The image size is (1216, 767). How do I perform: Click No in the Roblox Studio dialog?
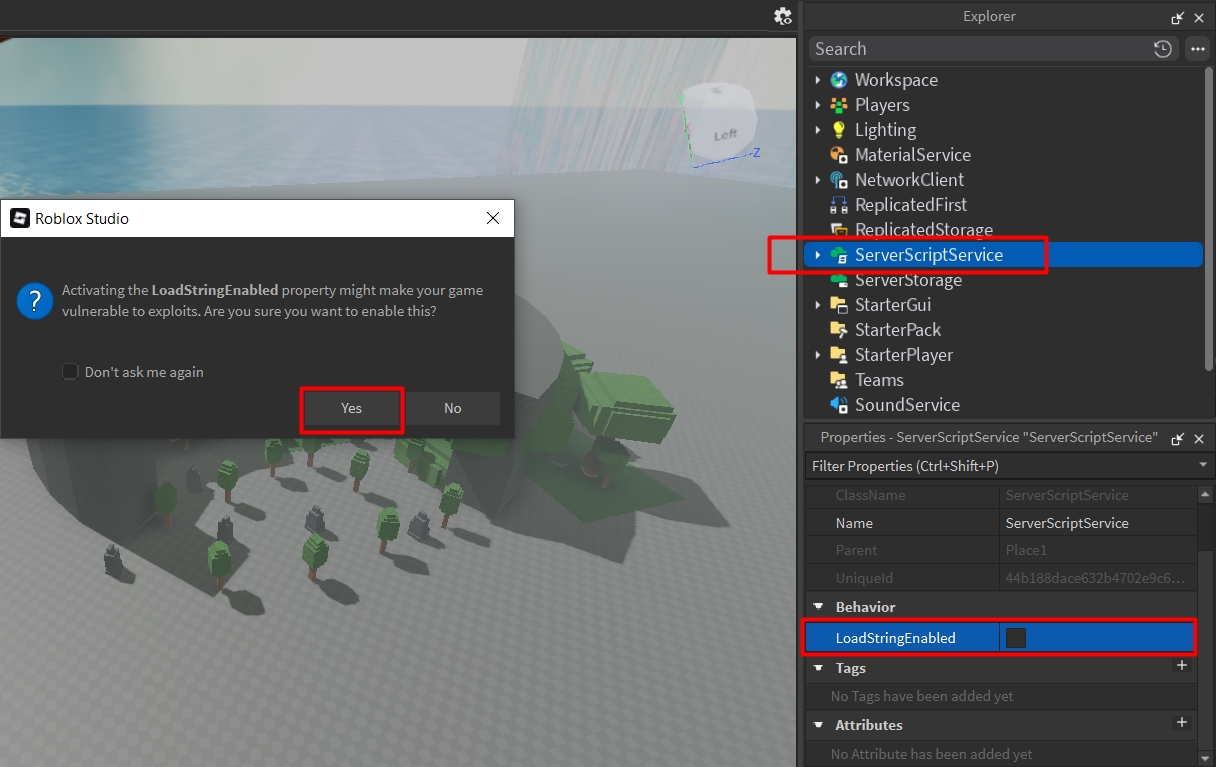tap(453, 408)
